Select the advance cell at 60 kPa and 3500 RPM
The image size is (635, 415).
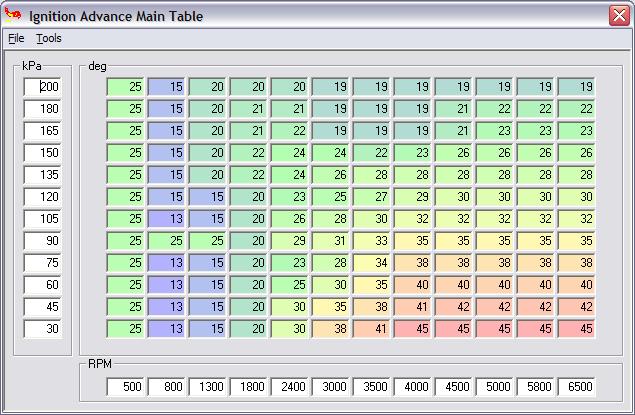[x=371, y=285]
